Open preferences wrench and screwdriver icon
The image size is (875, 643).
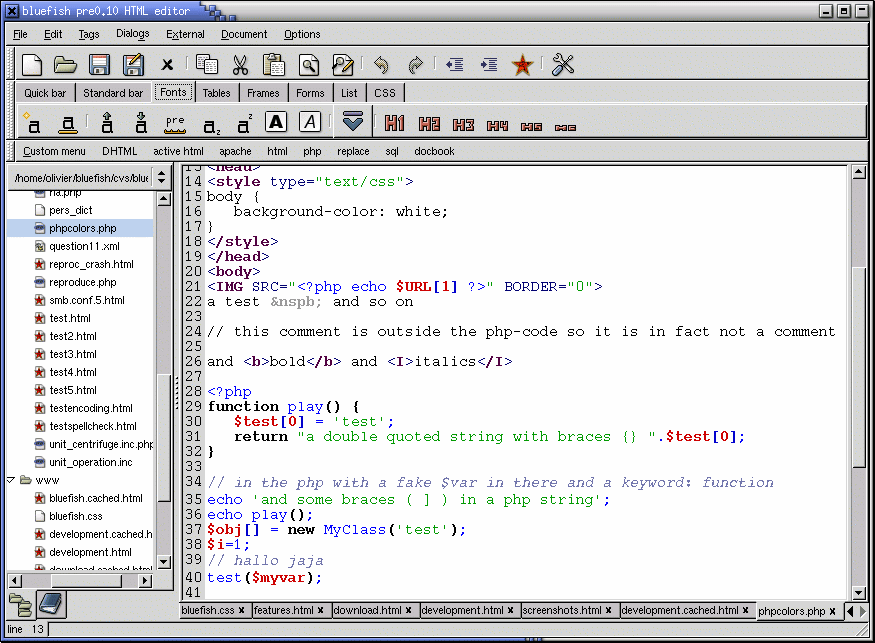[562, 65]
